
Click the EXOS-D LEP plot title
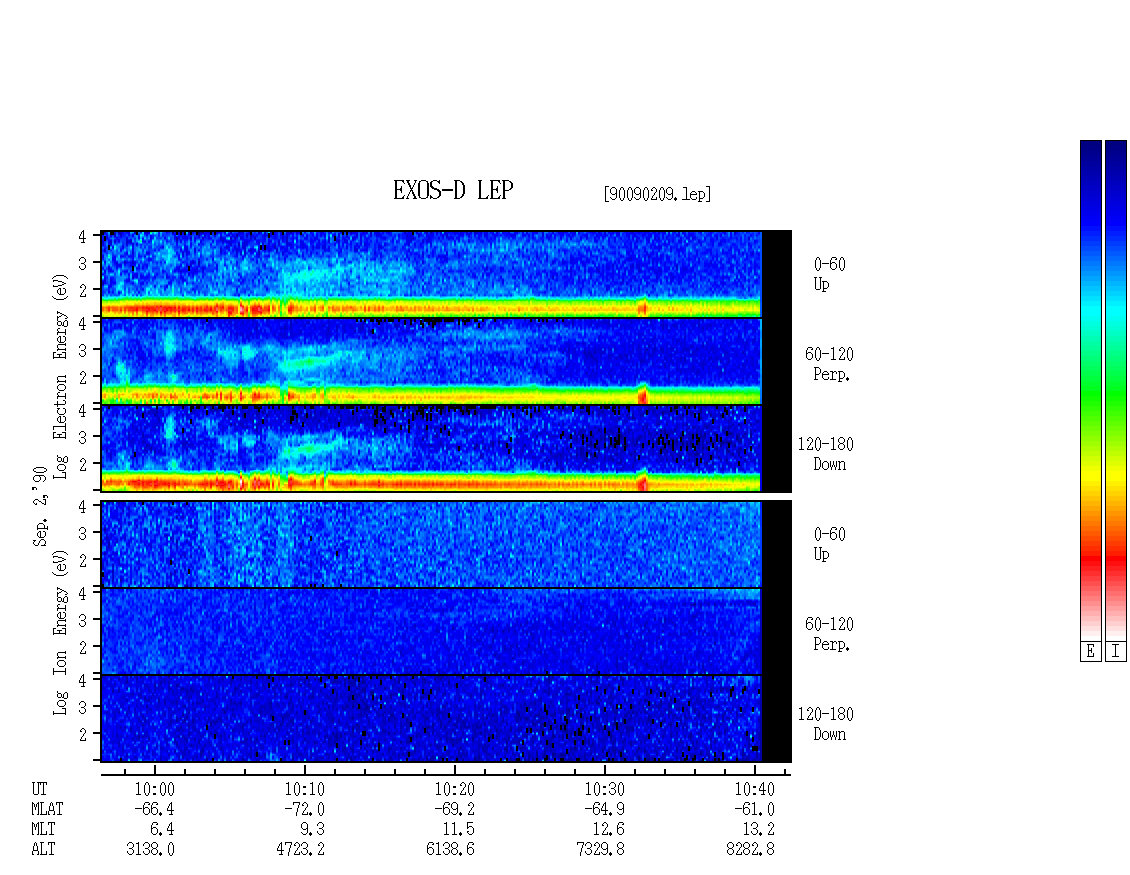(453, 190)
